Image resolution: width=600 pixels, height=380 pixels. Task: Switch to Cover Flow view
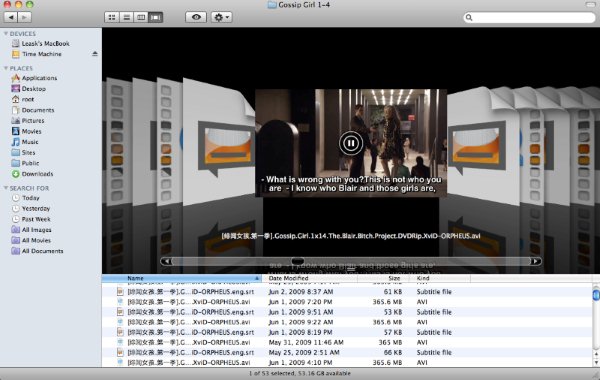tap(155, 17)
